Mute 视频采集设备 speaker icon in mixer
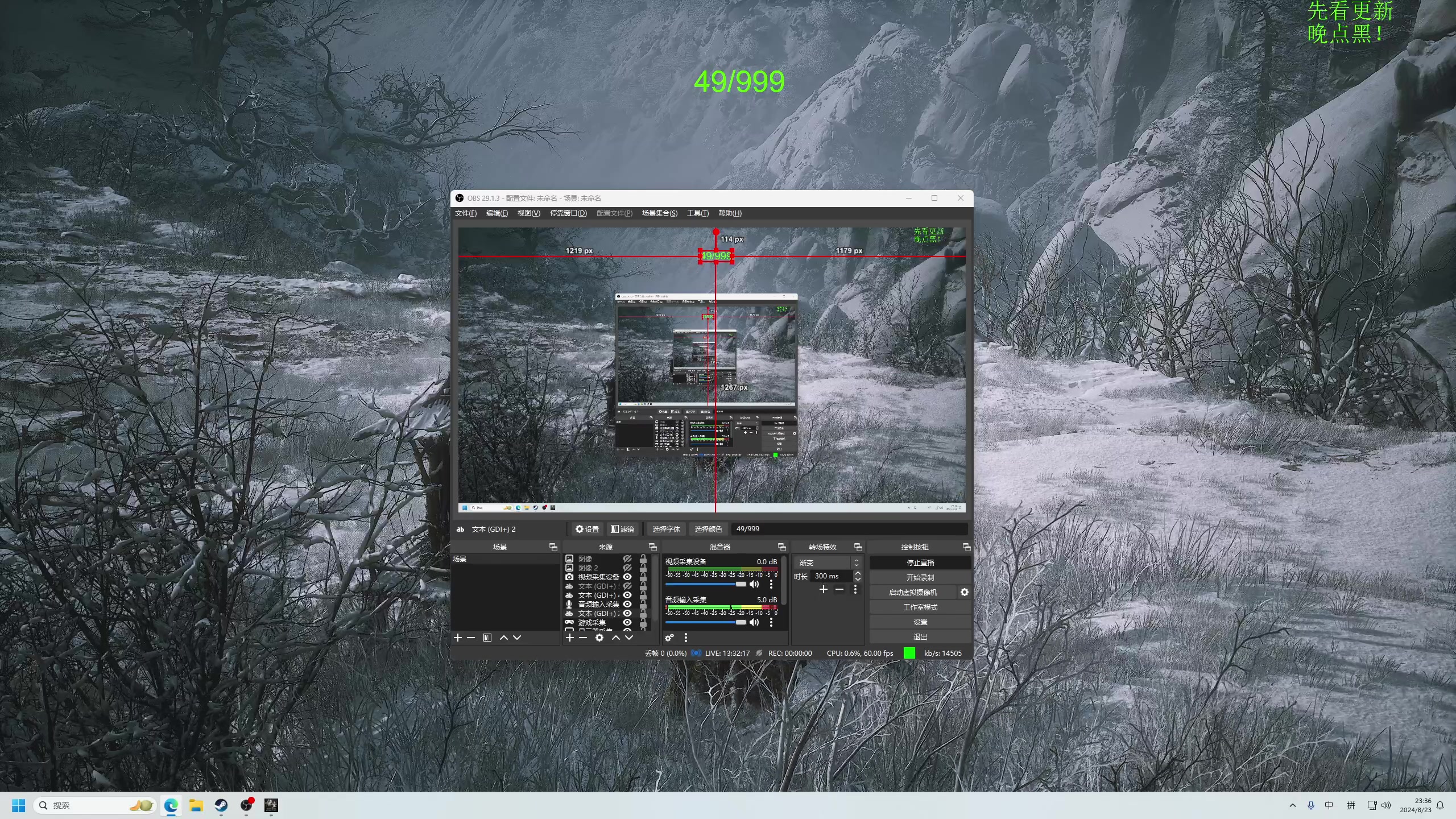The image size is (1456, 819). [x=754, y=584]
